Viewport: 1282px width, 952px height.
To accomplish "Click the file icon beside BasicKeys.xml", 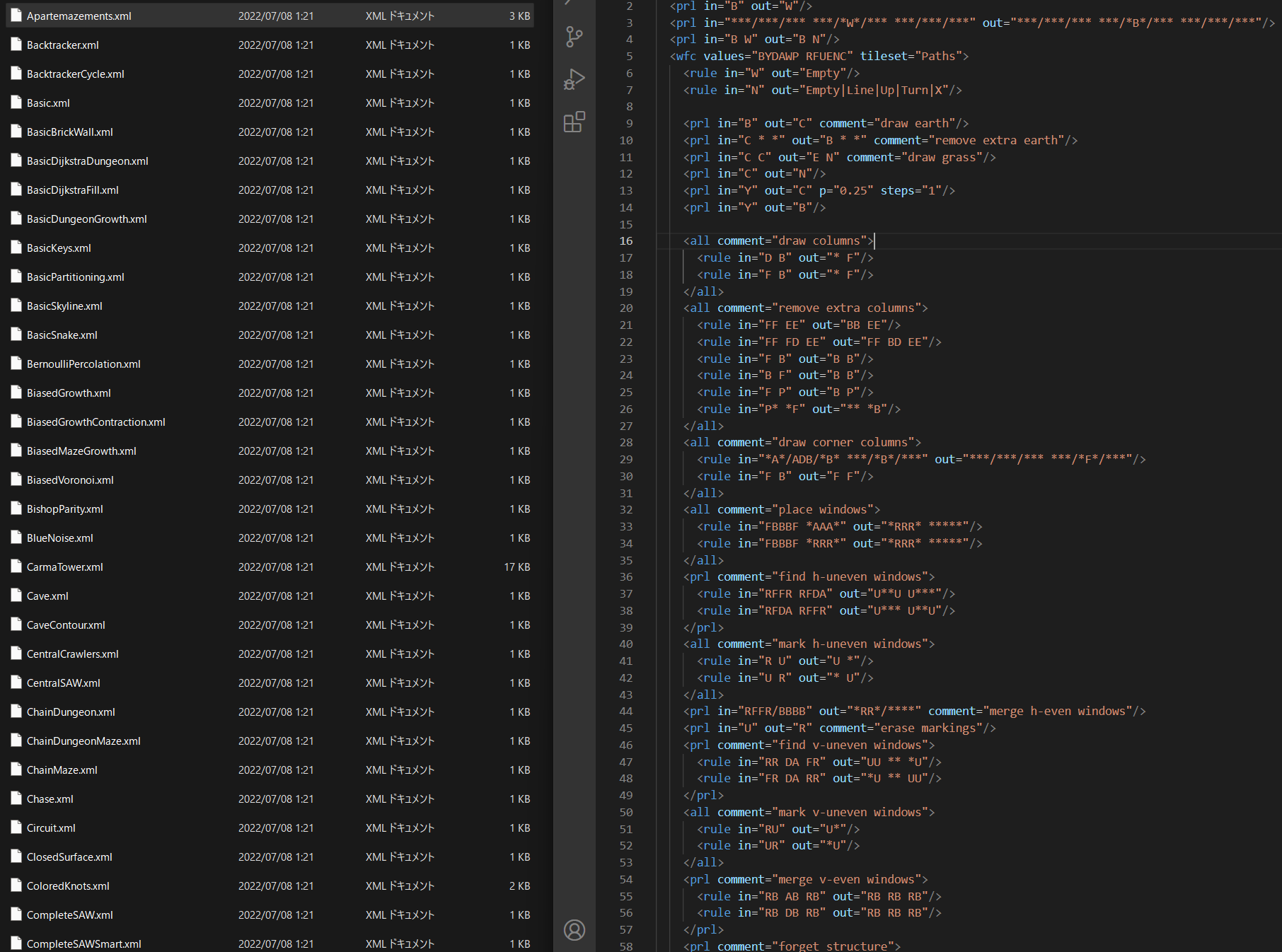I will (x=16, y=248).
